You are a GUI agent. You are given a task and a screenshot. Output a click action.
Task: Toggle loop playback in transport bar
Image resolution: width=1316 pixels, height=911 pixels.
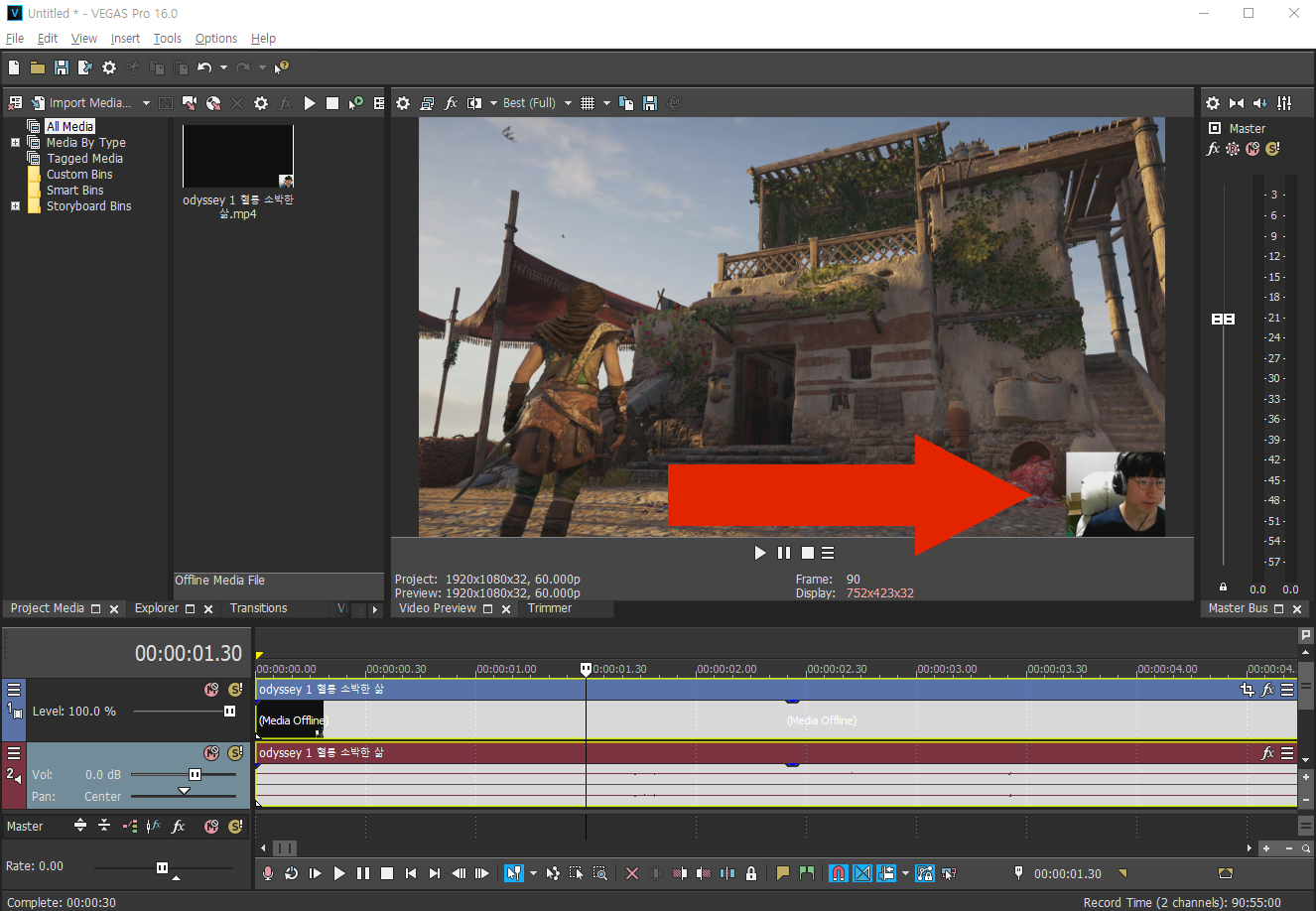click(291, 873)
